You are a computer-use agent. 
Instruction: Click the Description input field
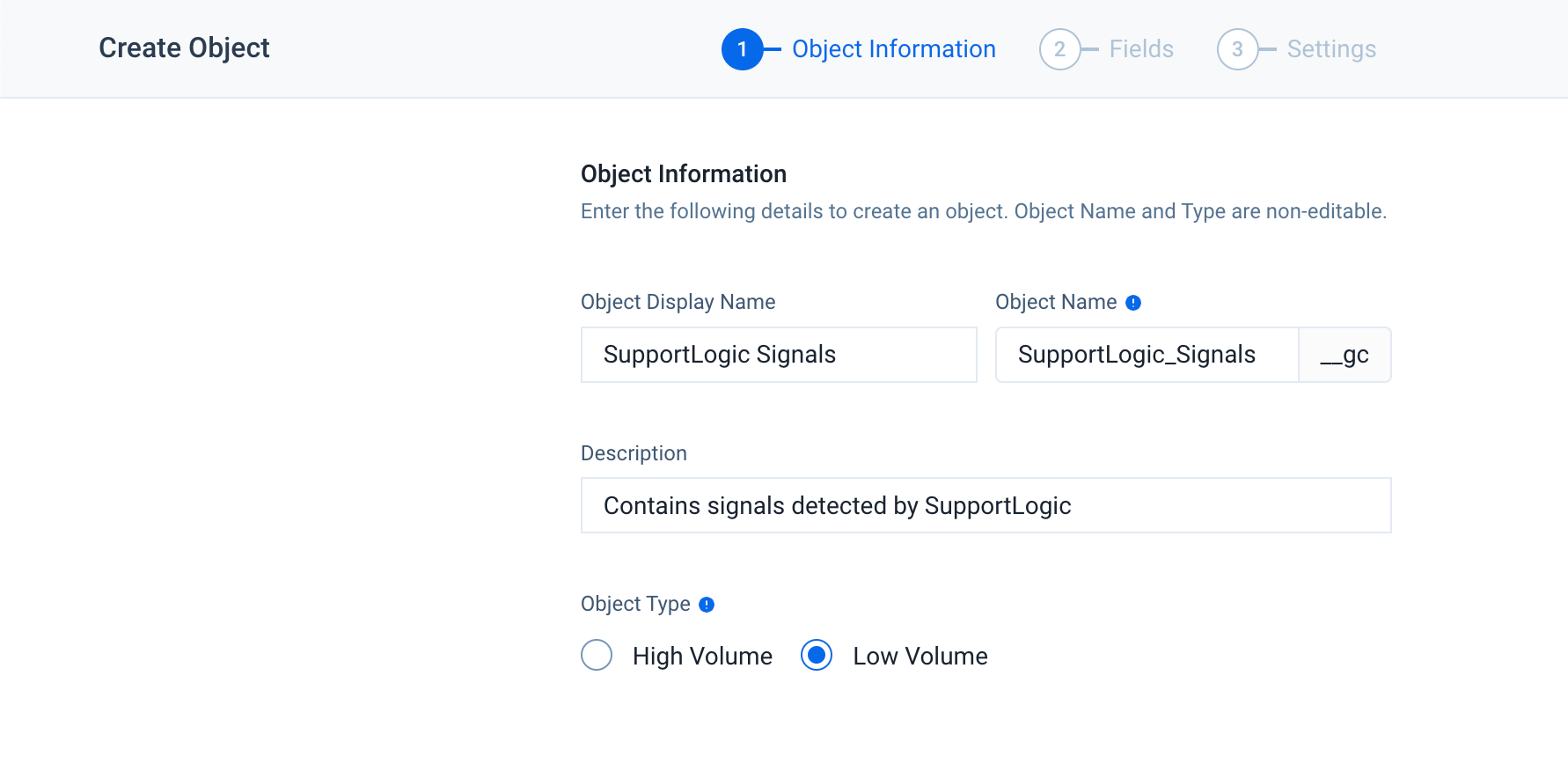(x=985, y=506)
